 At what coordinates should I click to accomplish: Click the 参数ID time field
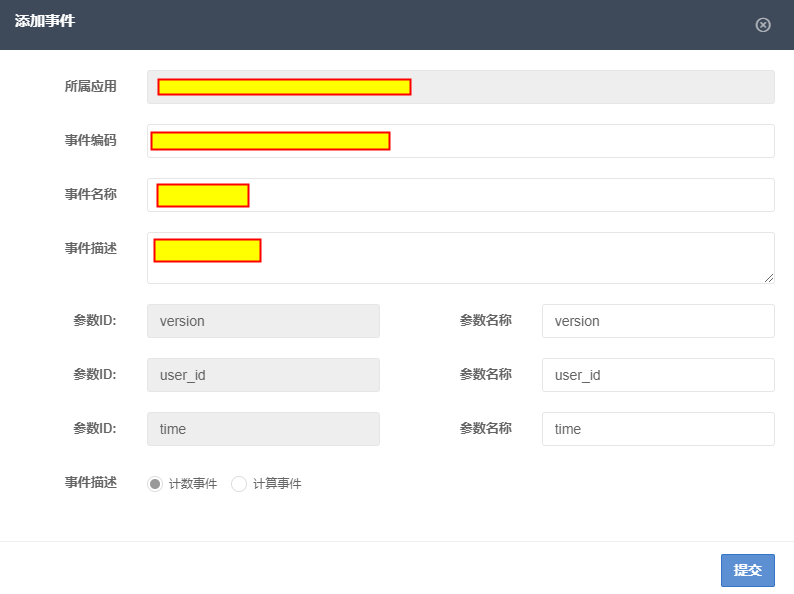pos(263,429)
